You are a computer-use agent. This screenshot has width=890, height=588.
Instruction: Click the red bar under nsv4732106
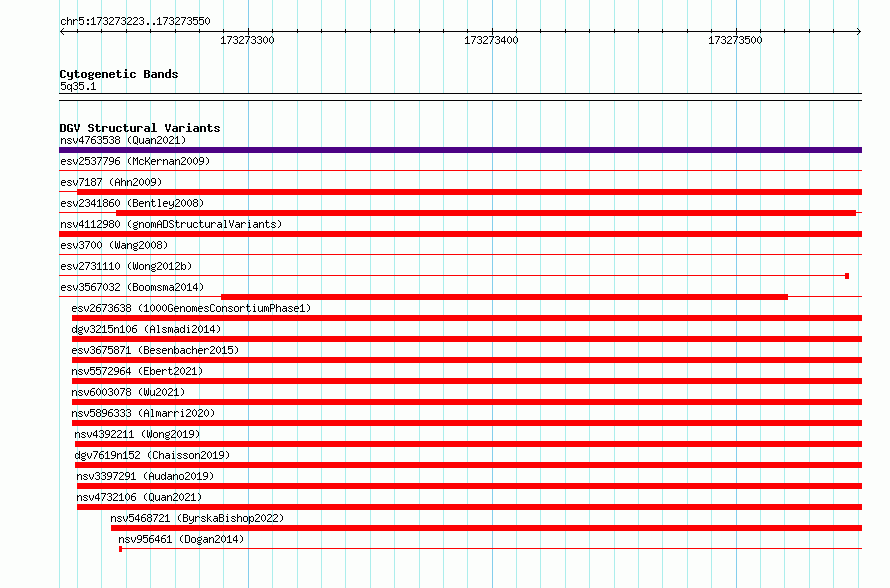point(469,507)
